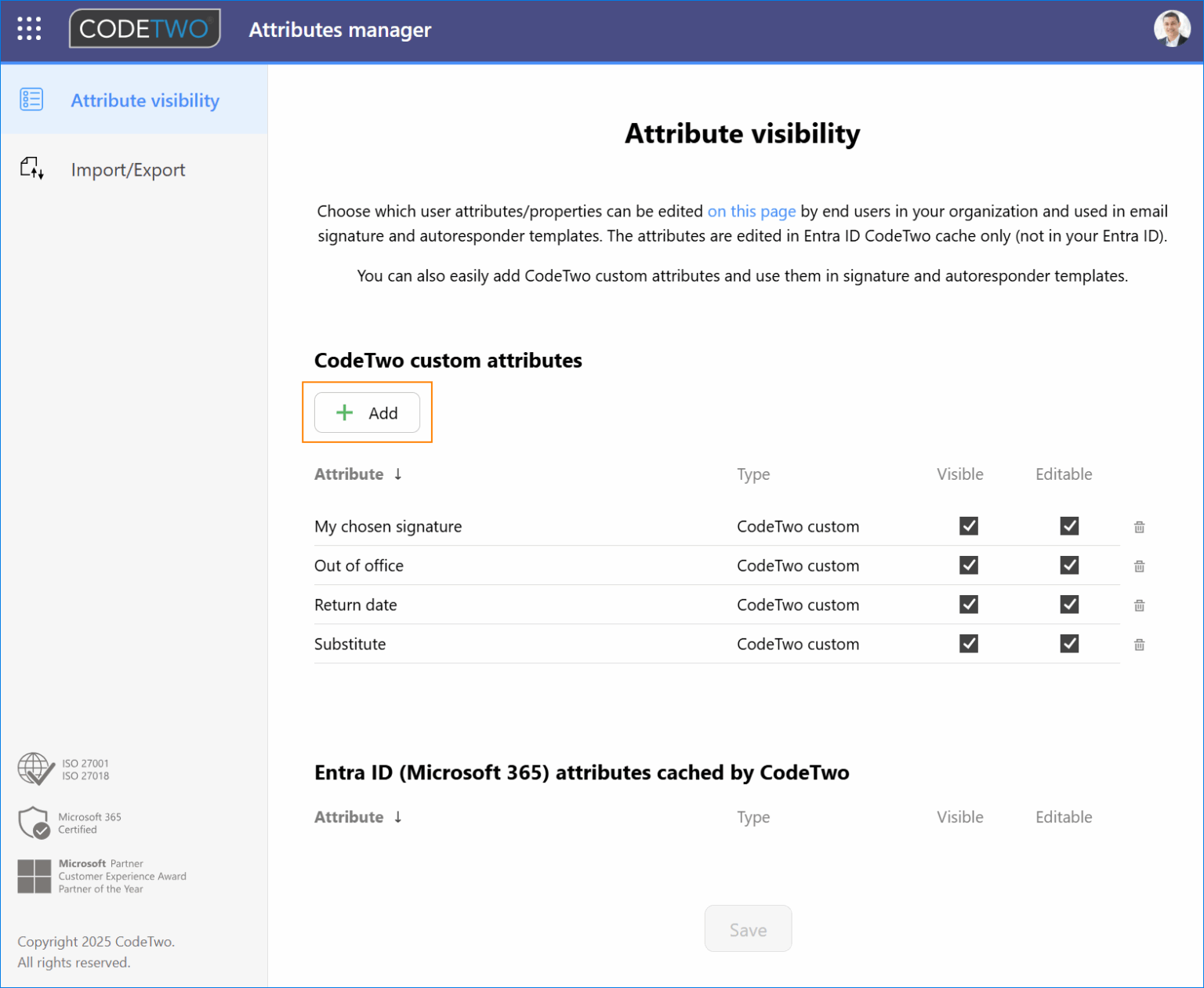
Task: Remove the Substitute attribute via trash icon
Action: point(1139,645)
